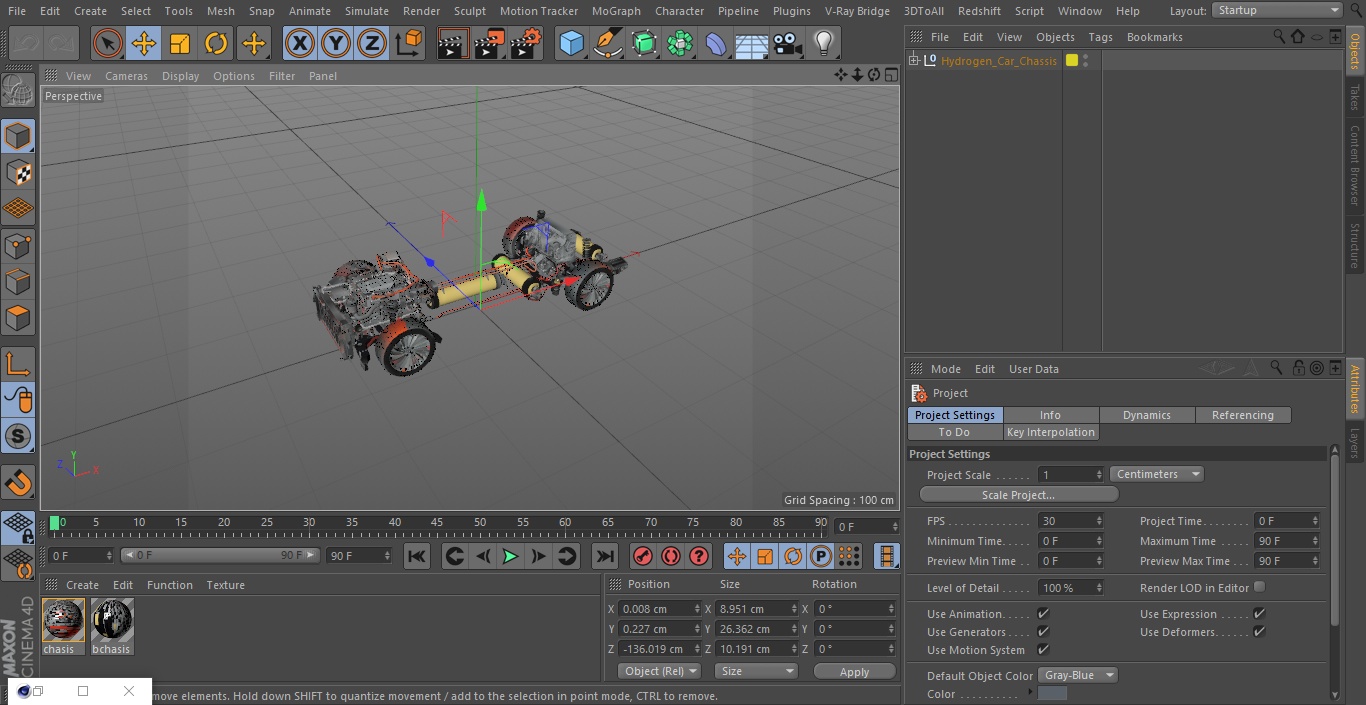The height and width of the screenshot is (705, 1366).
Task: Select the Scale tool icon
Action: (x=180, y=44)
